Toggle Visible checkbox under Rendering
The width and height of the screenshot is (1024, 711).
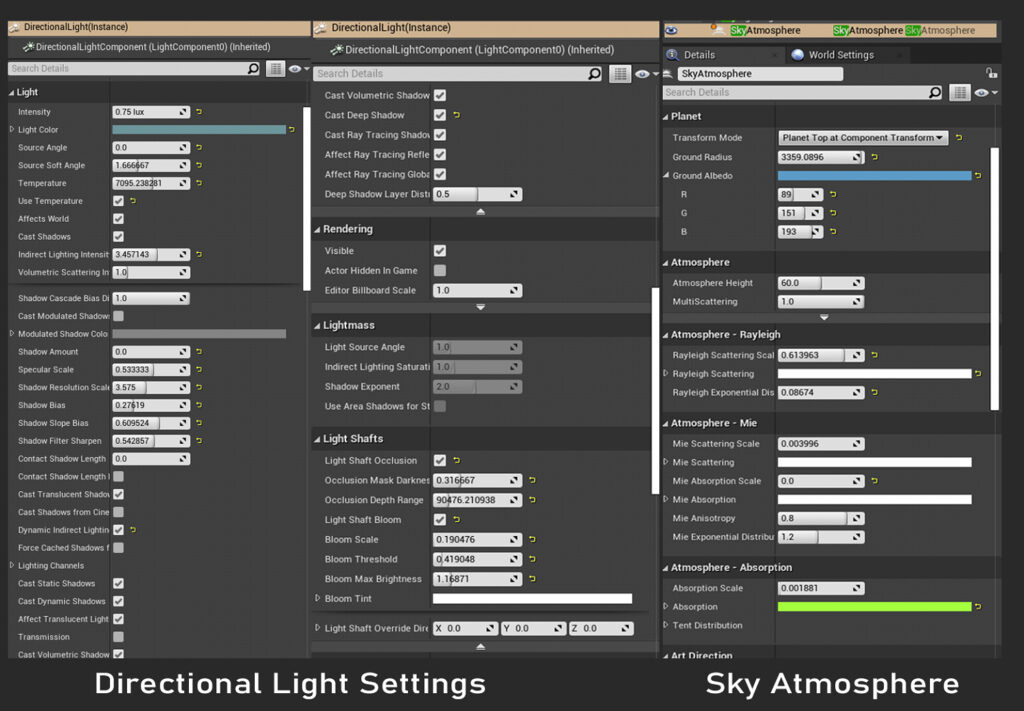(440, 251)
